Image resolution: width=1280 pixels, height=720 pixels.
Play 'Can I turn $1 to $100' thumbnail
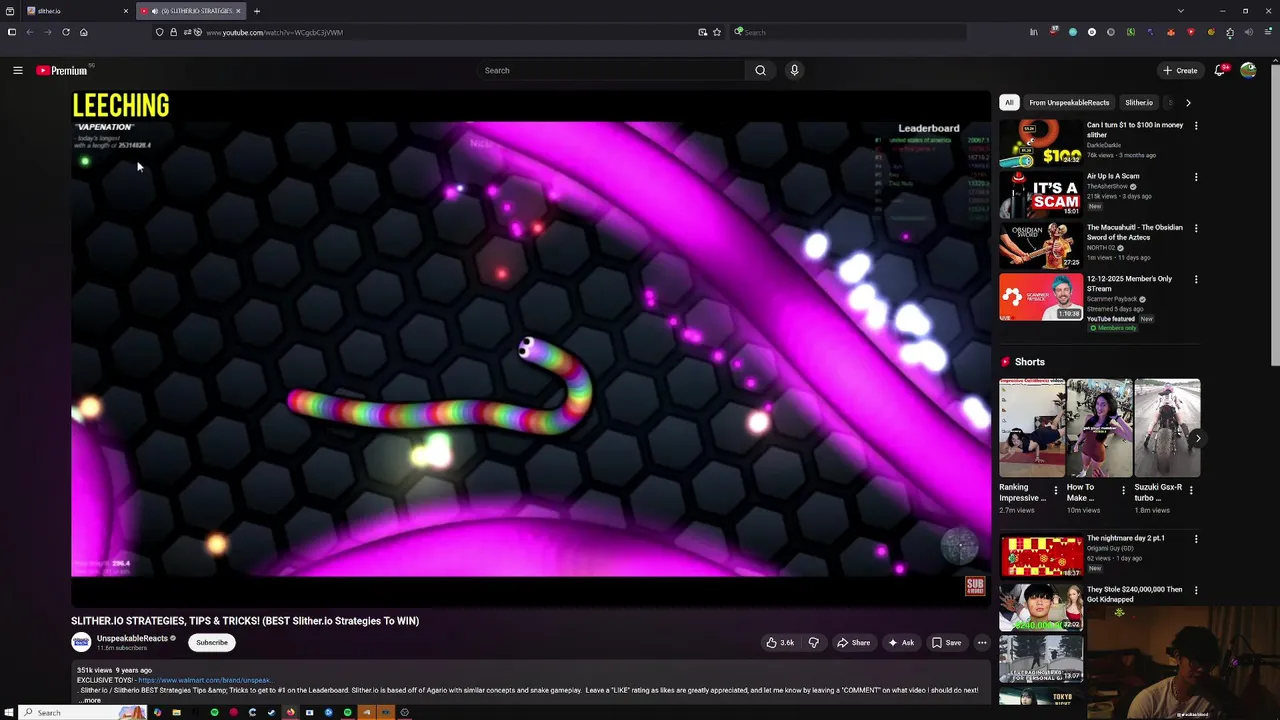tap(1041, 143)
